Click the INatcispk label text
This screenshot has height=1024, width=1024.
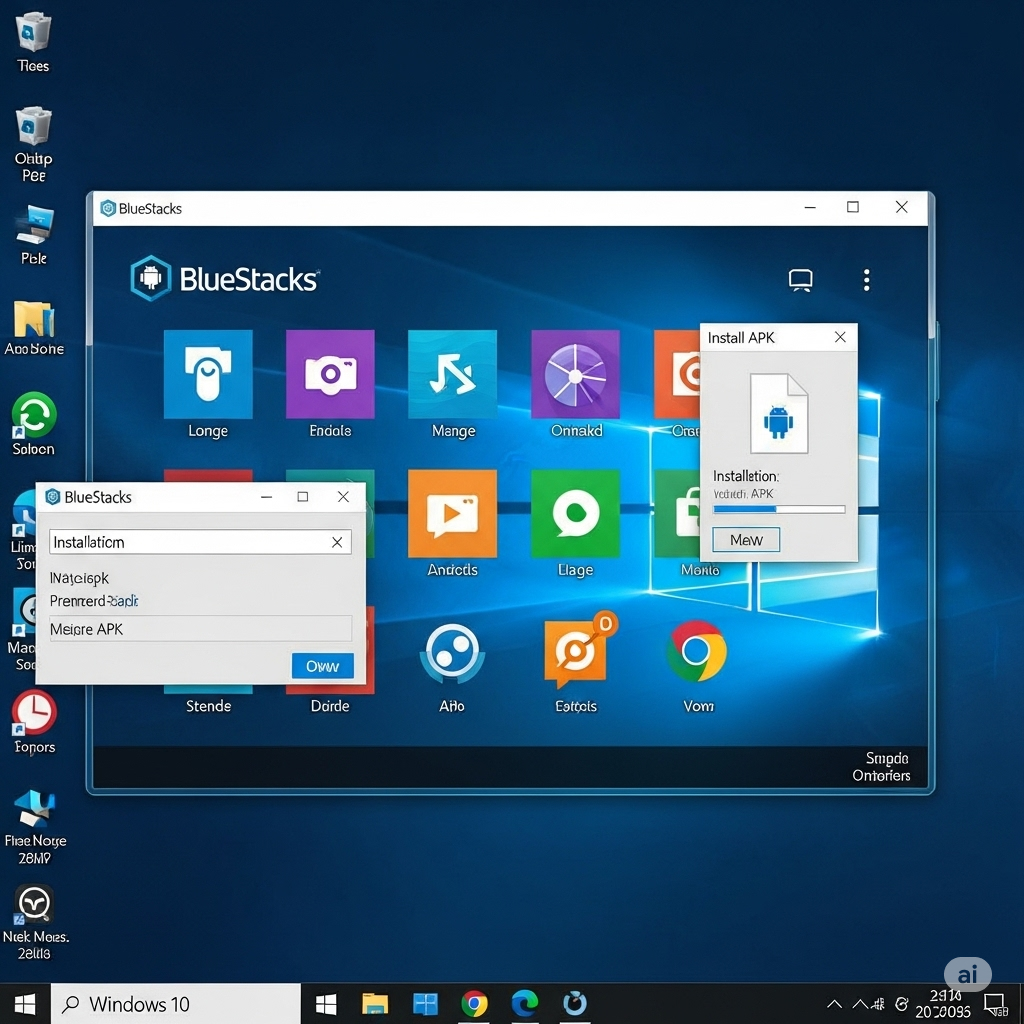pos(79,578)
